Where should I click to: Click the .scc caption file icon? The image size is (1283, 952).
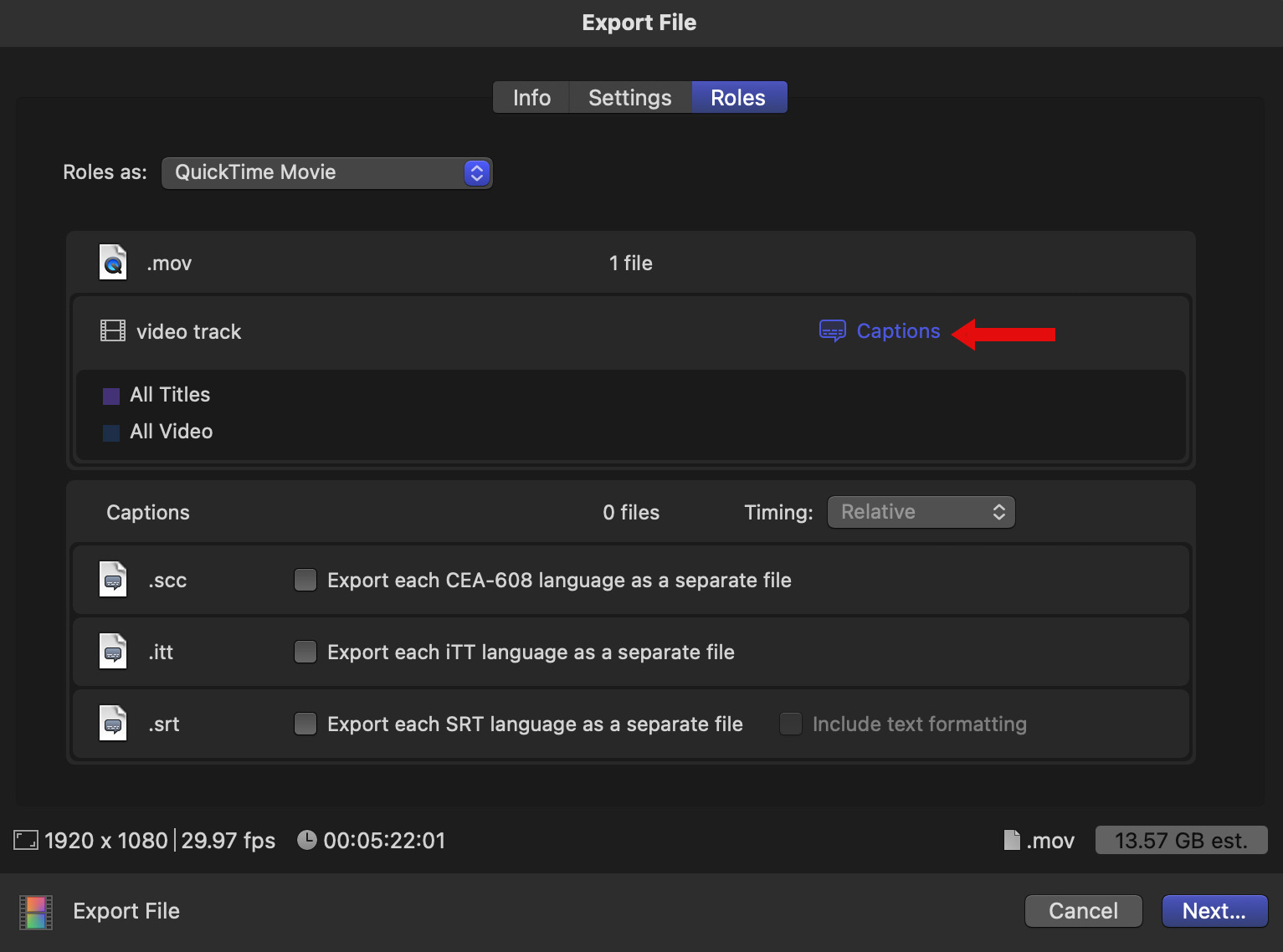(x=113, y=580)
